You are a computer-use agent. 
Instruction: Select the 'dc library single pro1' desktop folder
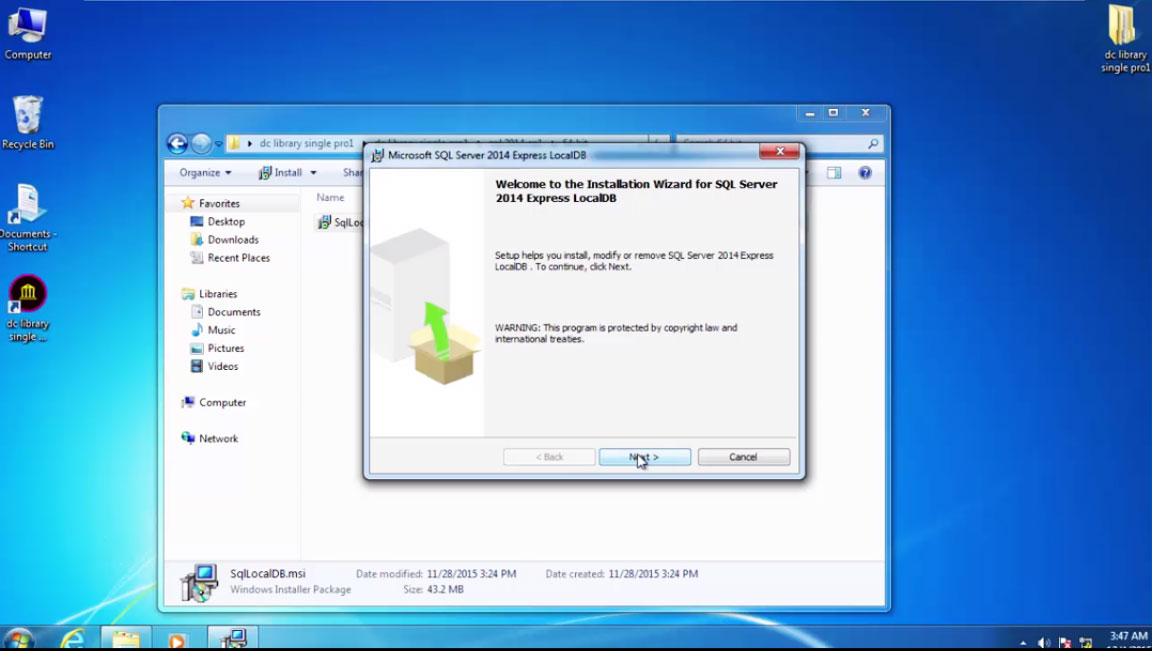click(1124, 38)
